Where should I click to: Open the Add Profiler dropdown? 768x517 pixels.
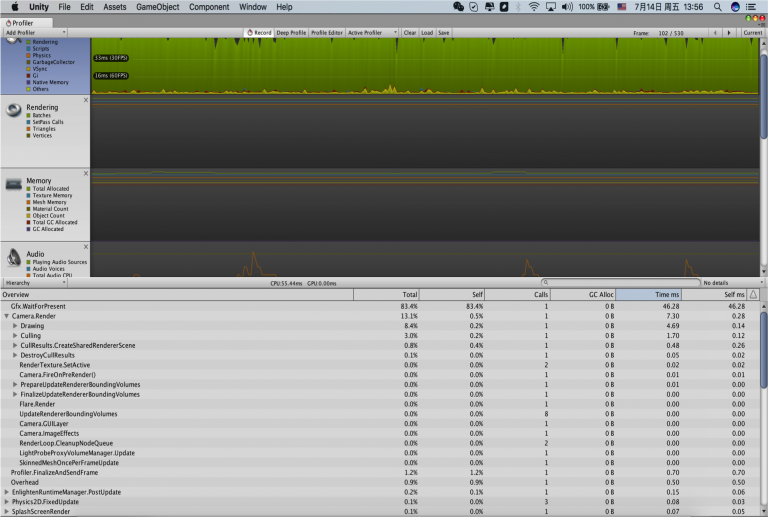tap(35, 33)
